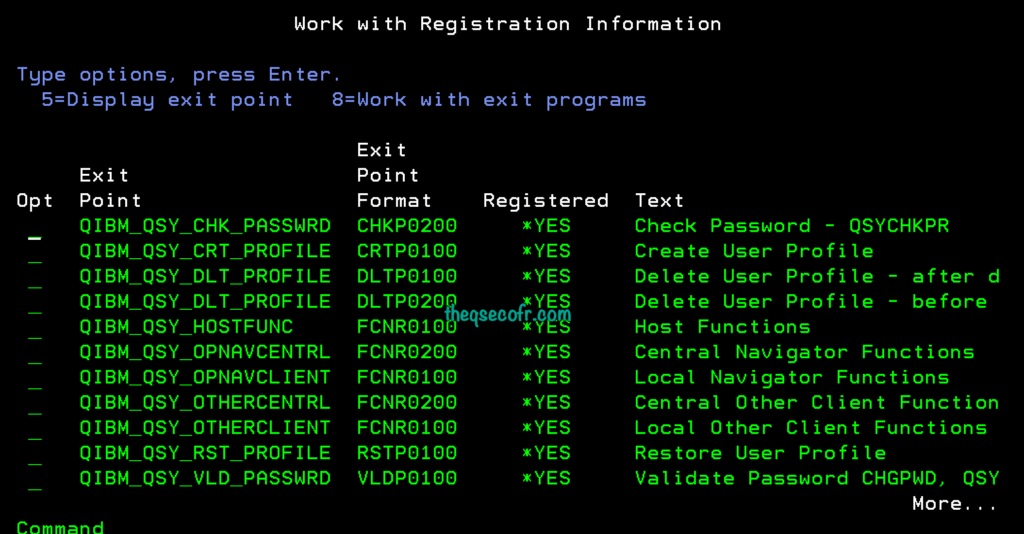The image size is (1024, 534).
Task: Click the CHKP0200 format value
Action: point(407,226)
